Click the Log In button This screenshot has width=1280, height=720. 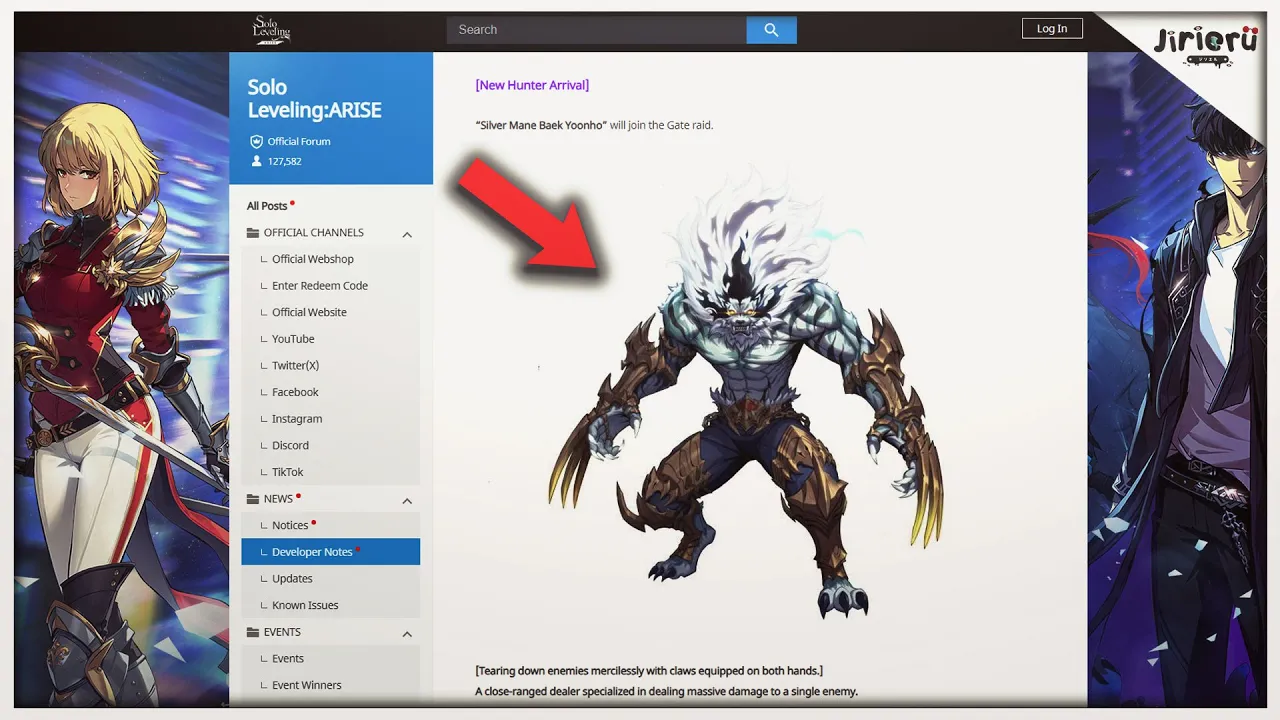coord(1052,29)
